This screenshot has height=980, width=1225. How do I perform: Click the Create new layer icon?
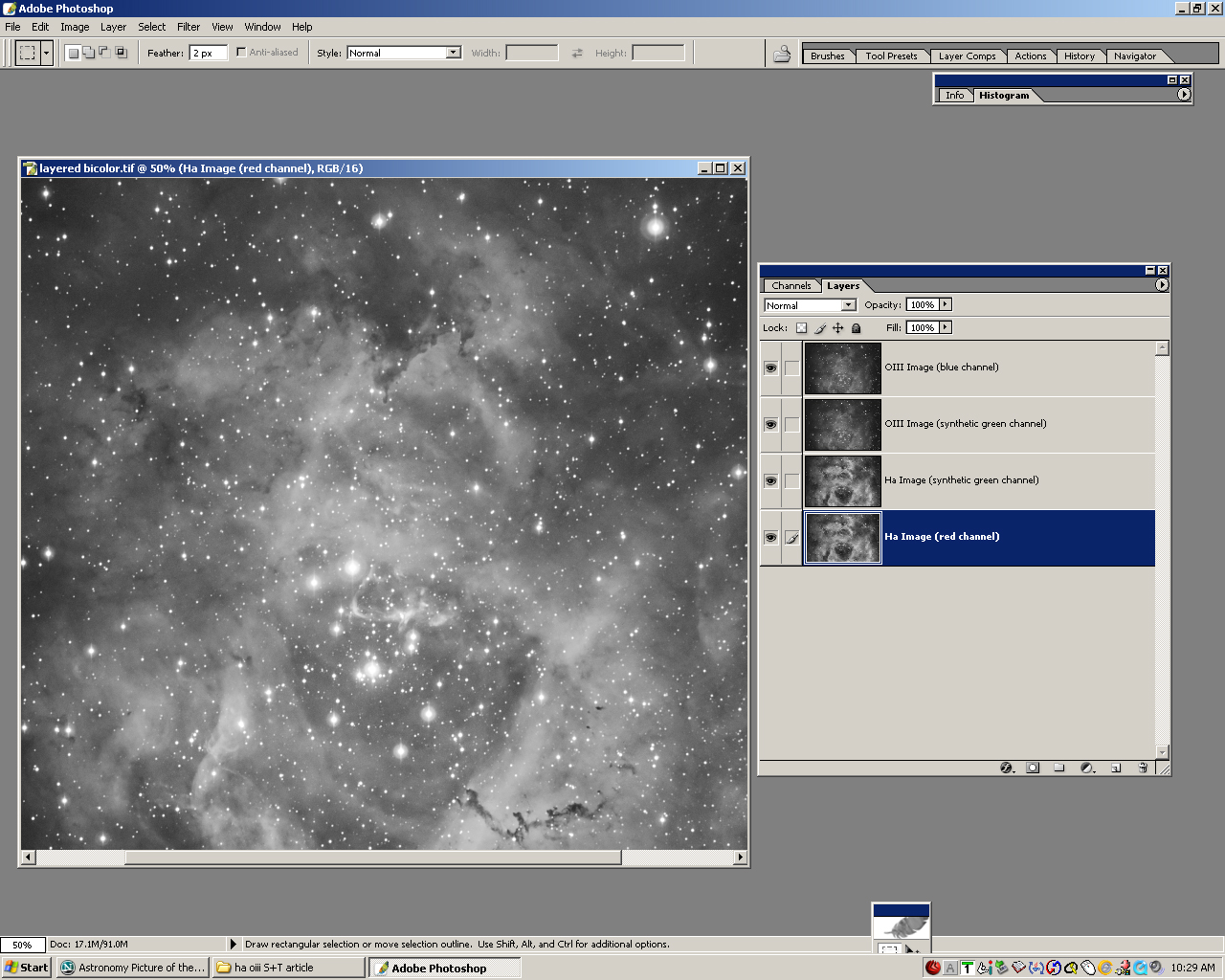(x=1115, y=768)
